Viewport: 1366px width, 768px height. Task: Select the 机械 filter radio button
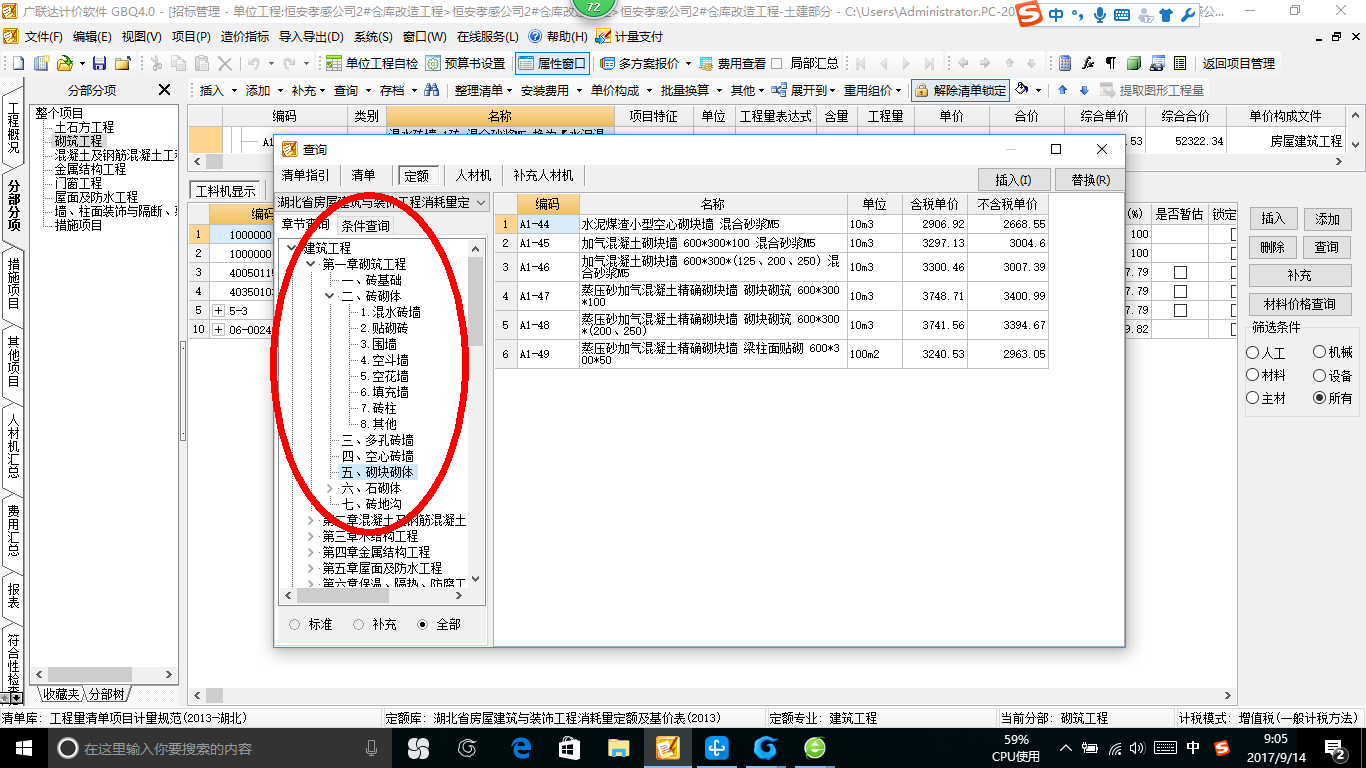click(1320, 353)
